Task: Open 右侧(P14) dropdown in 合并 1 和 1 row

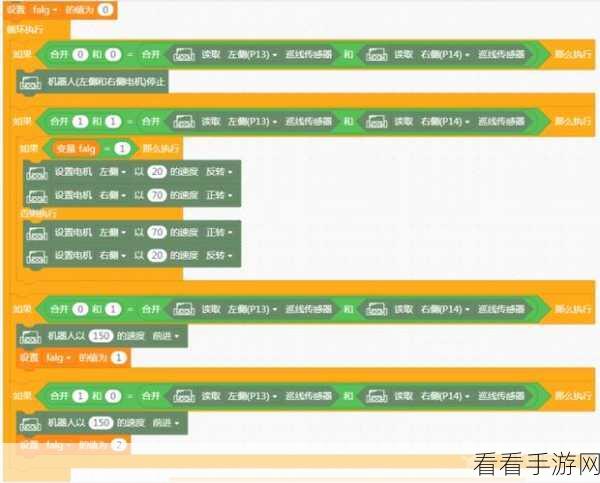Action: pyautogui.click(x=445, y=121)
